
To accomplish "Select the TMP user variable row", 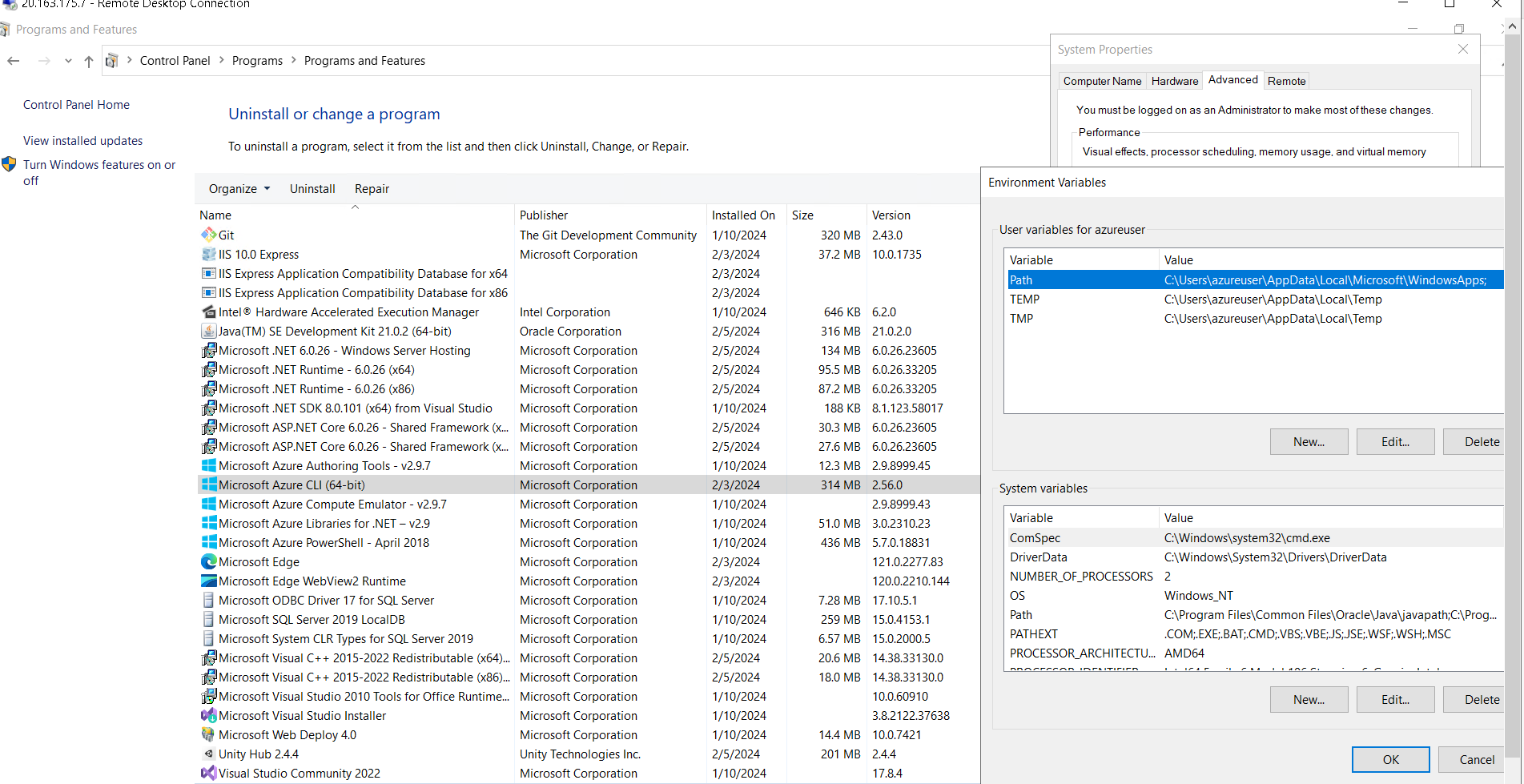I will (1256, 318).
